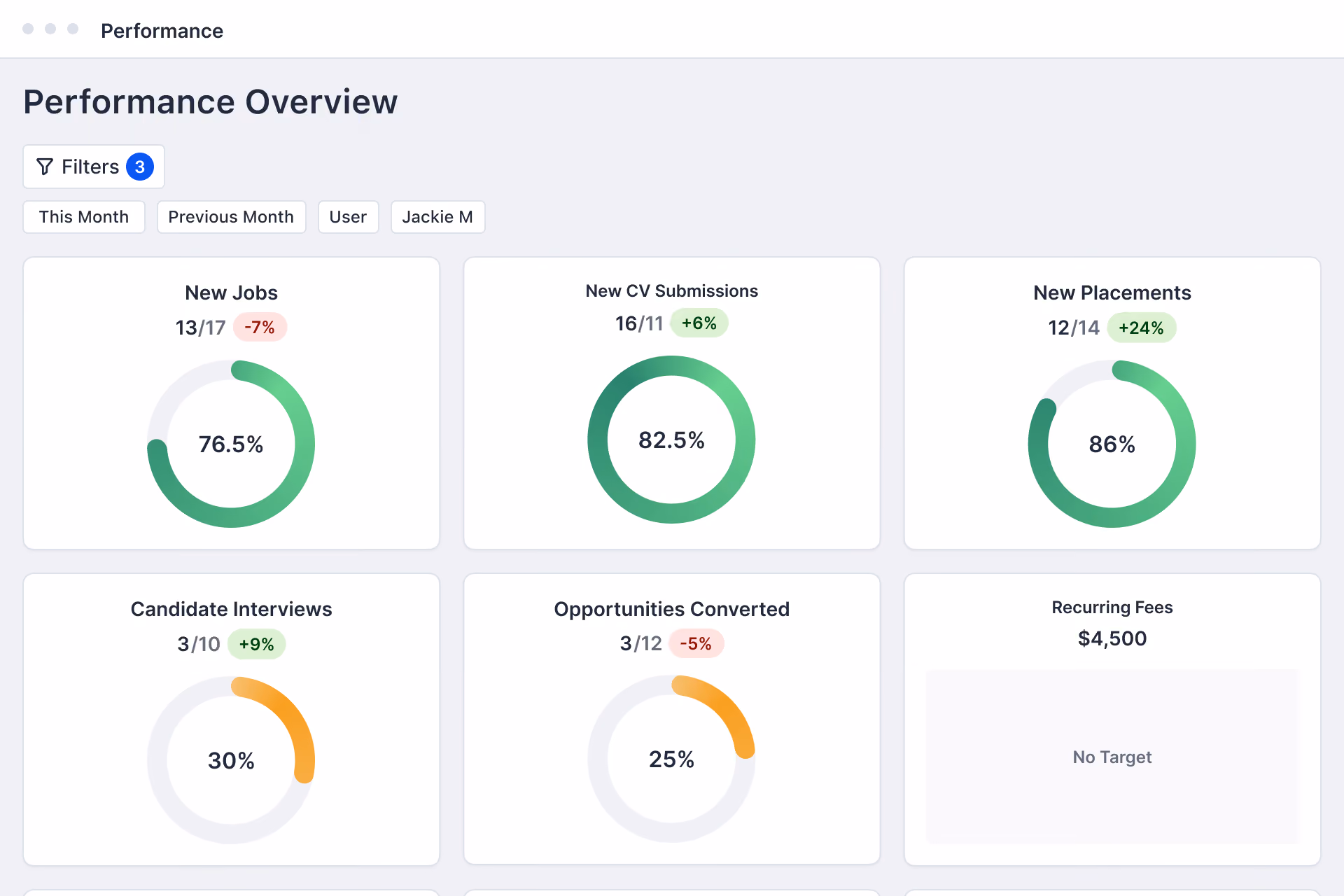Click the -5% change badge
The image size is (1344, 896).
pos(696,643)
